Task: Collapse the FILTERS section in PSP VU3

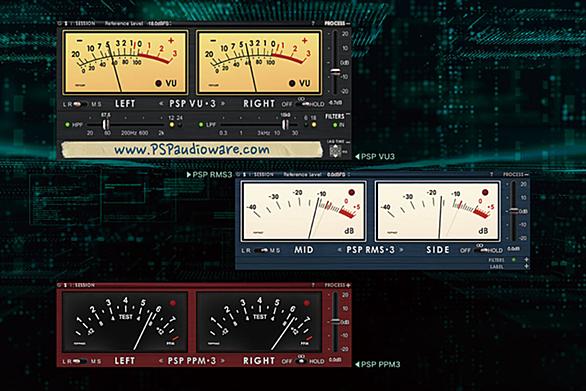Action: click(x=348, y=114)
